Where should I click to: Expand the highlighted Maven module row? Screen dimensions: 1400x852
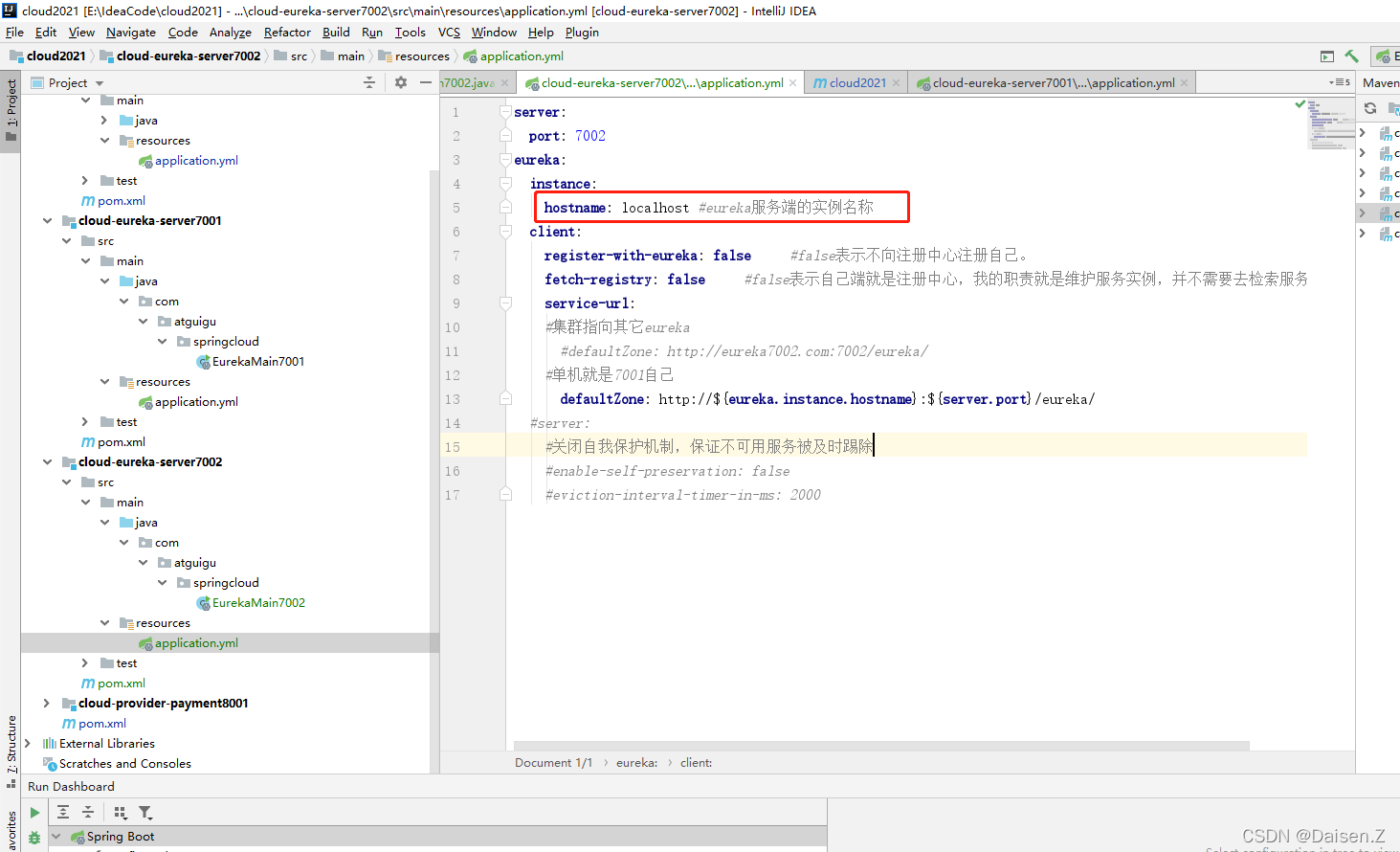[1363, 213]
